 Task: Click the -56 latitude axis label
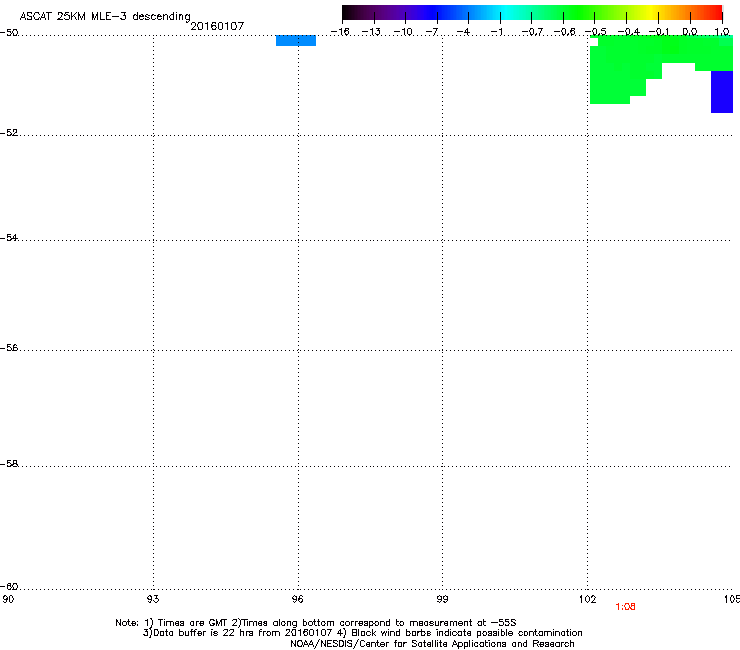9,347
